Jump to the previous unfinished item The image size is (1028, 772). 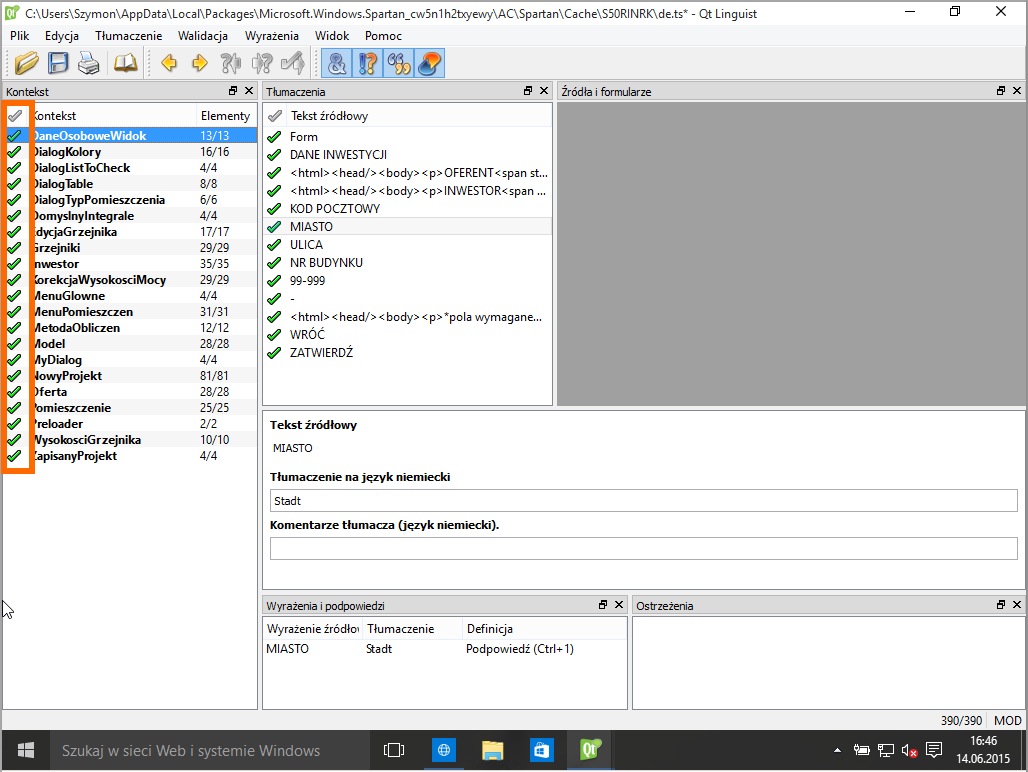click(231, 63)
